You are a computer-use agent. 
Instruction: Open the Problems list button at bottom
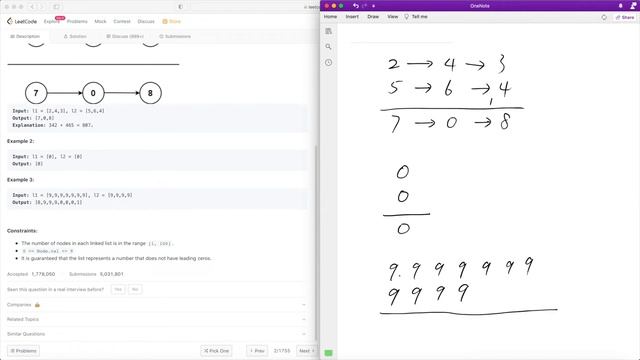(x=24, y=351)
